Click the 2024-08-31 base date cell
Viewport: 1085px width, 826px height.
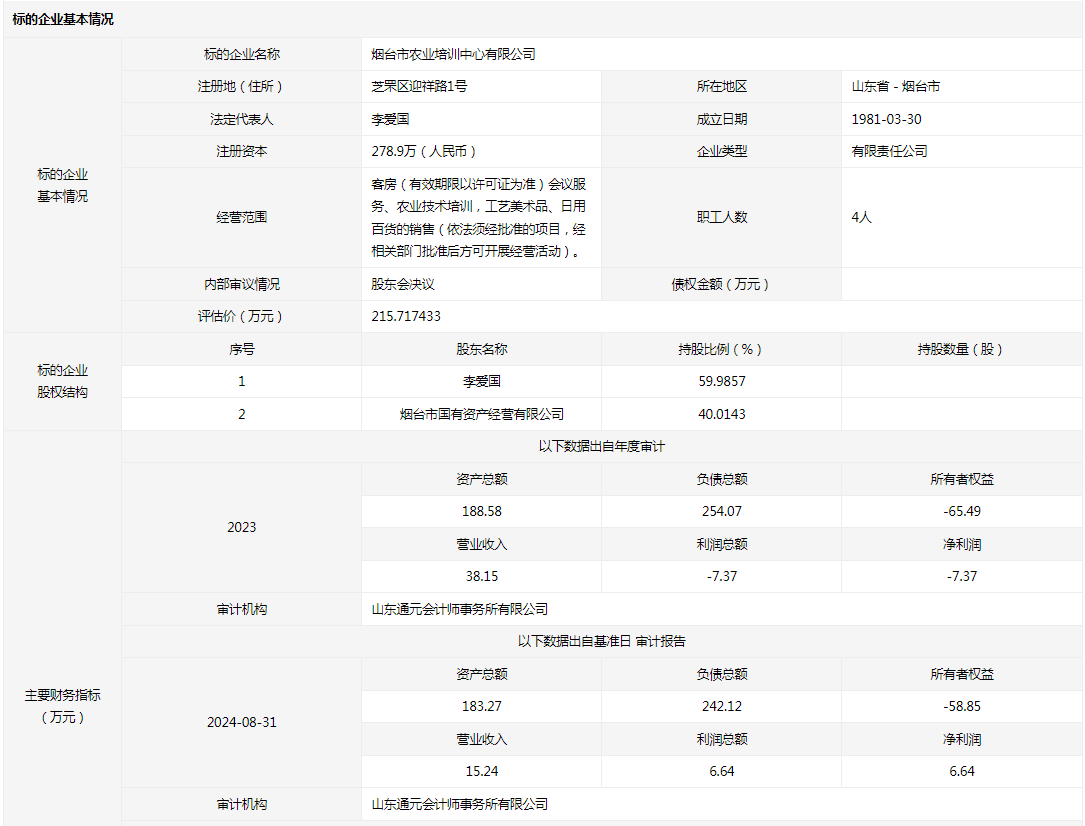click(x=241, y=722)
